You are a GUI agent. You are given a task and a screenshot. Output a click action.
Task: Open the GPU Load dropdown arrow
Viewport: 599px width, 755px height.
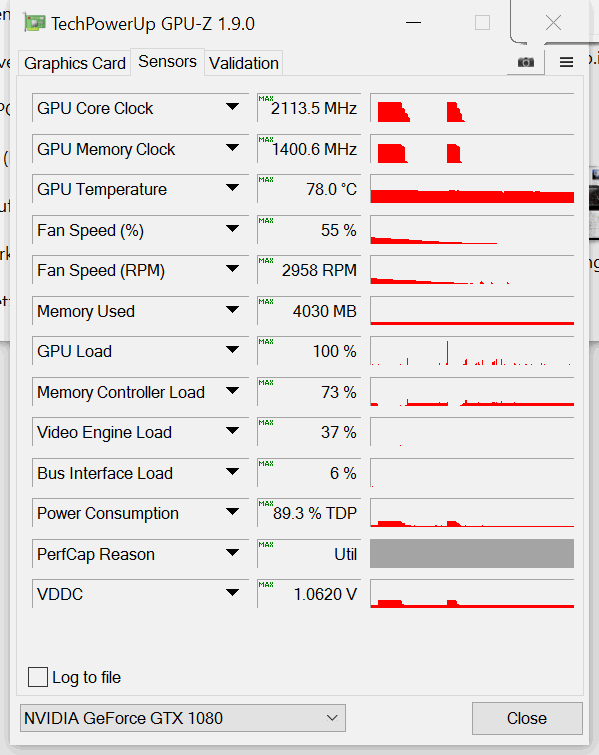232,350
